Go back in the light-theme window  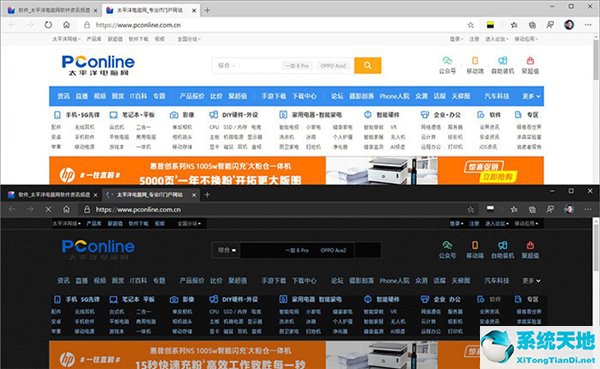pos(12,25)
